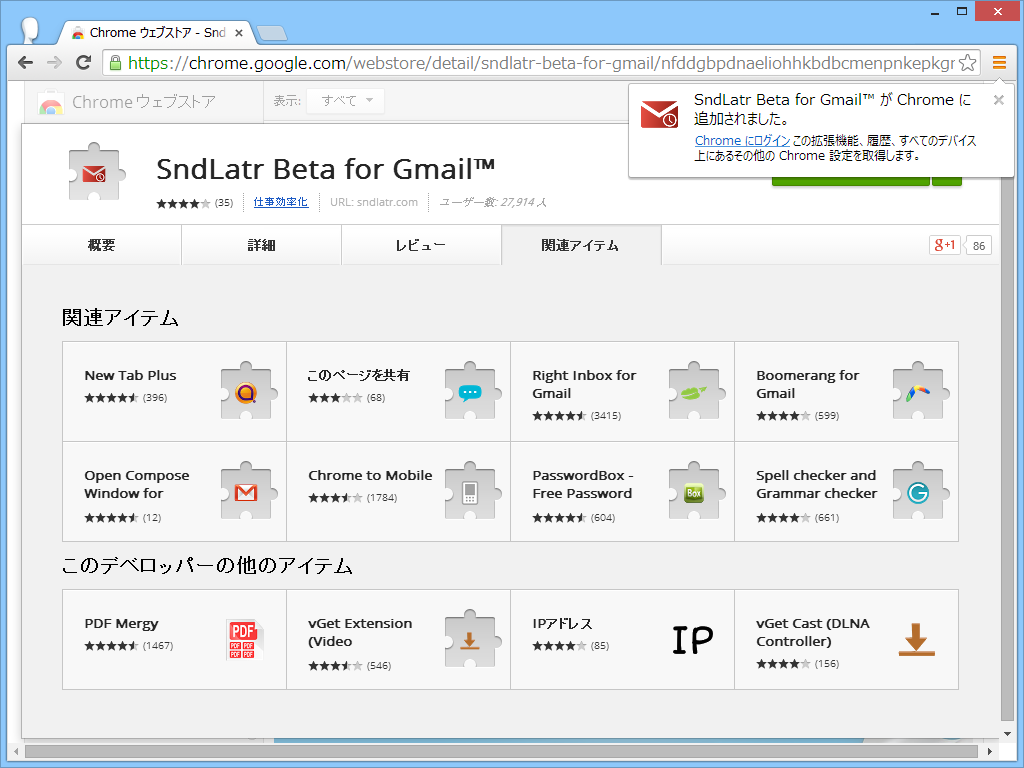Click the Right Inbox for Gmail leaf icon
This screenshot has height=768, width=1024.
[x=695, y=392]
